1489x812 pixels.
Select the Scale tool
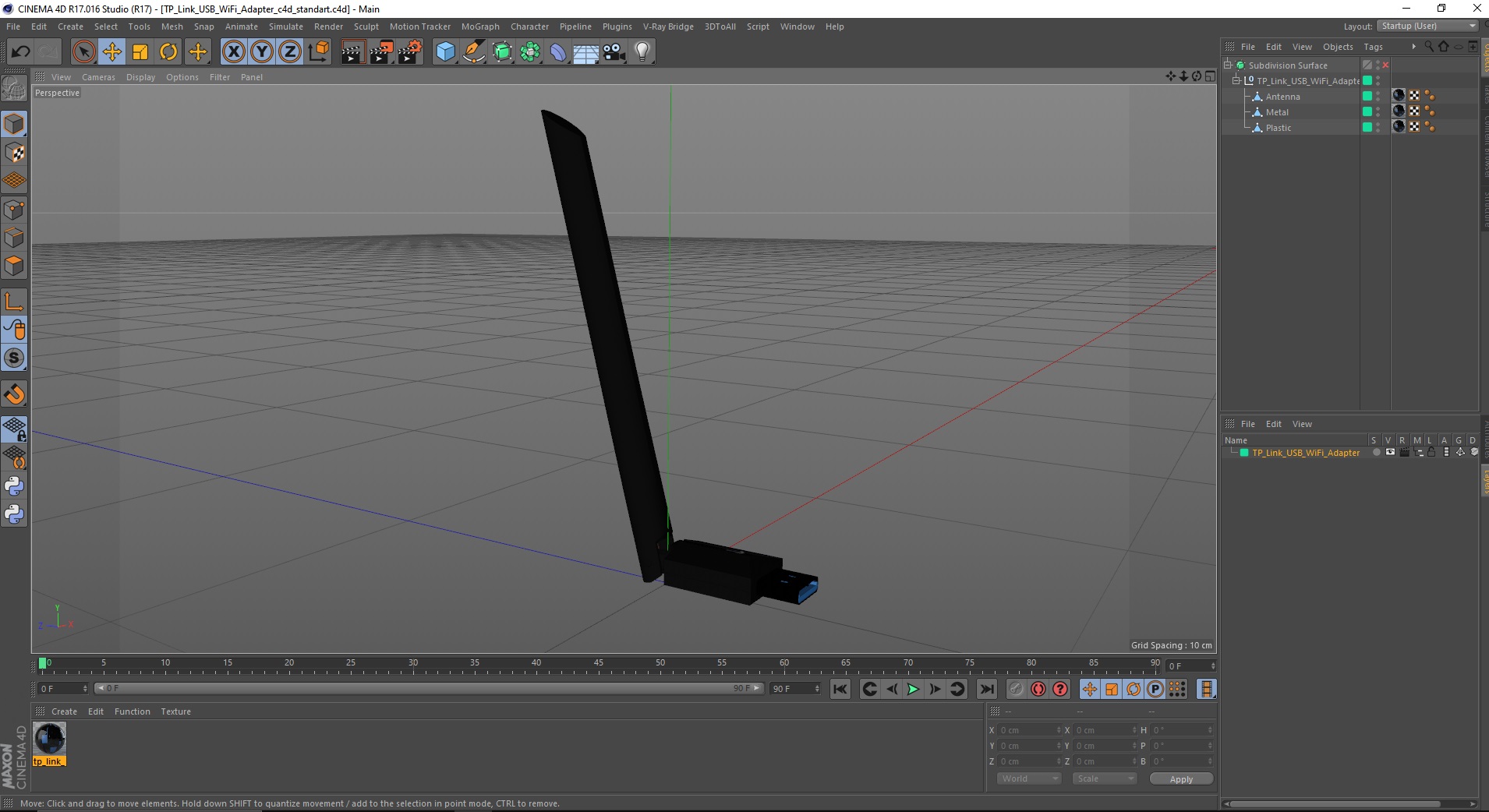140,52
